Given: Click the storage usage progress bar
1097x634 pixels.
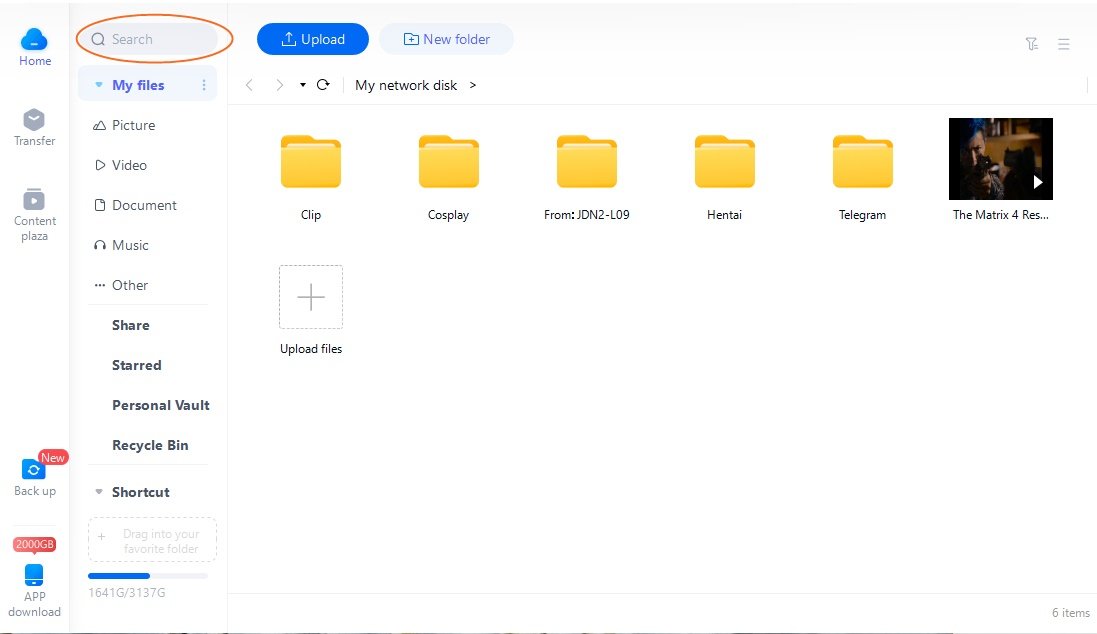Looking at the screenshot, I should tap(147, 576).
